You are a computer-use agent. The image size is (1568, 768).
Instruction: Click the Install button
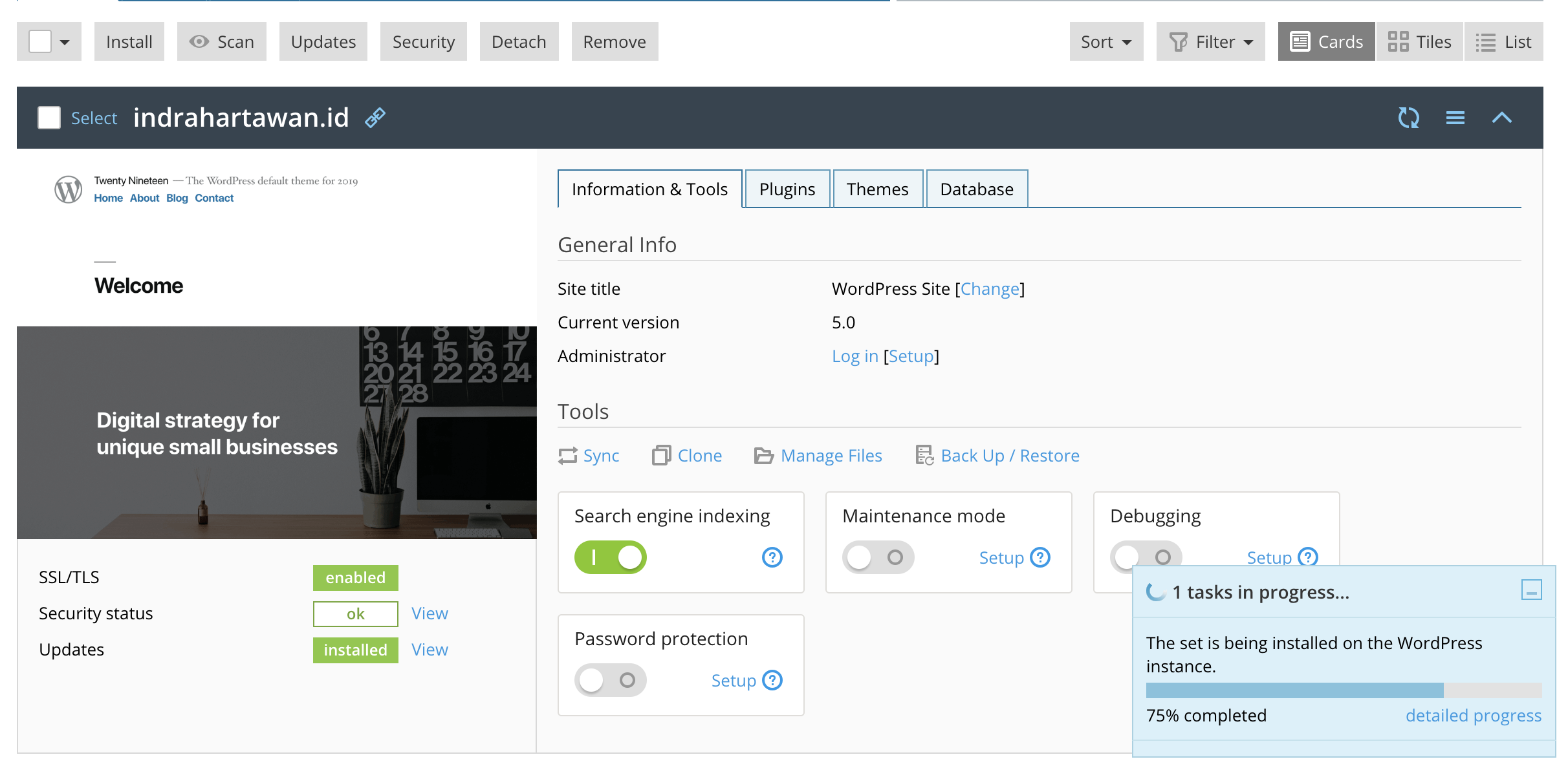tap(129, 42)
